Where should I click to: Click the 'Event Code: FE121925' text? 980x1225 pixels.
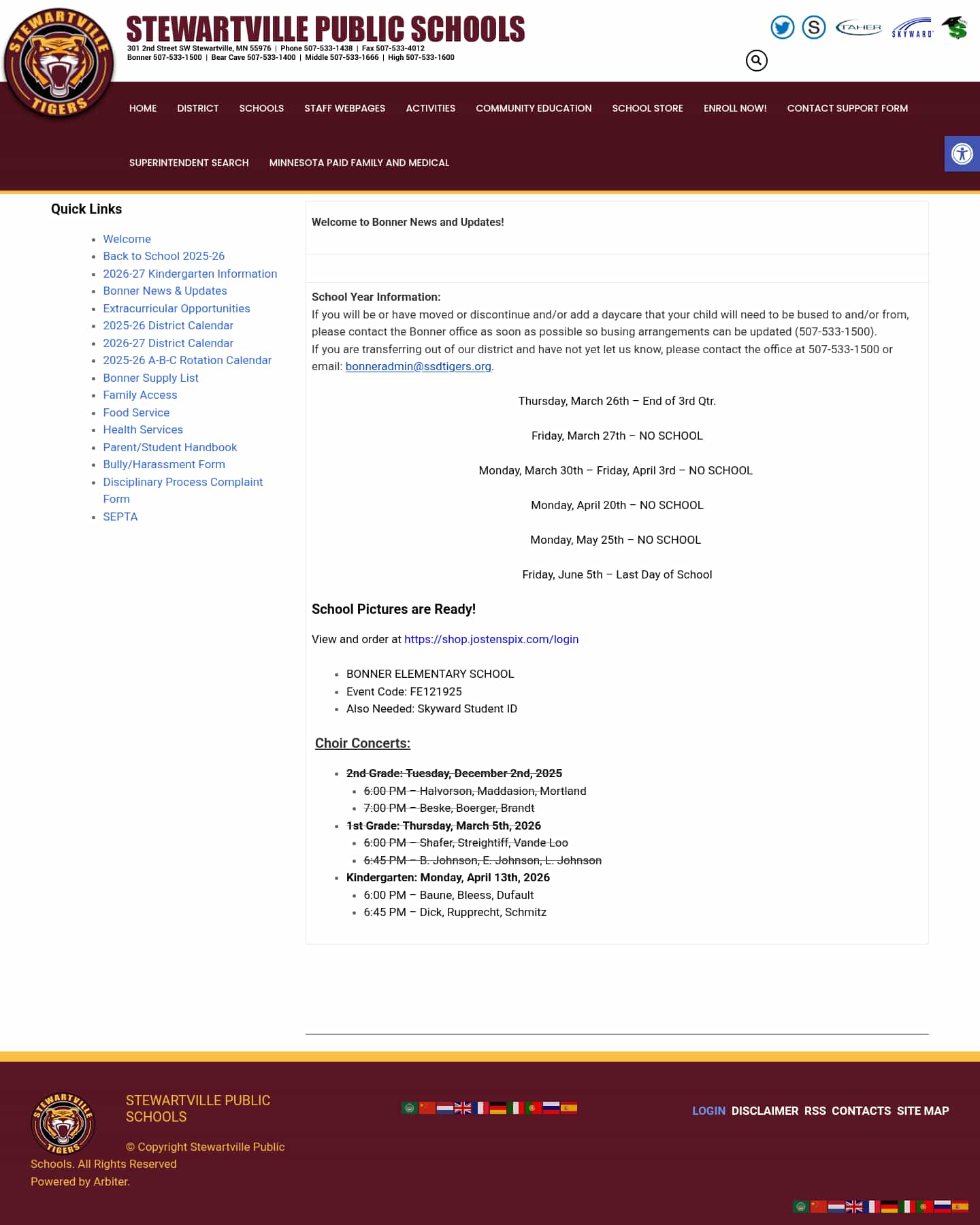click(x=404, y=691)
